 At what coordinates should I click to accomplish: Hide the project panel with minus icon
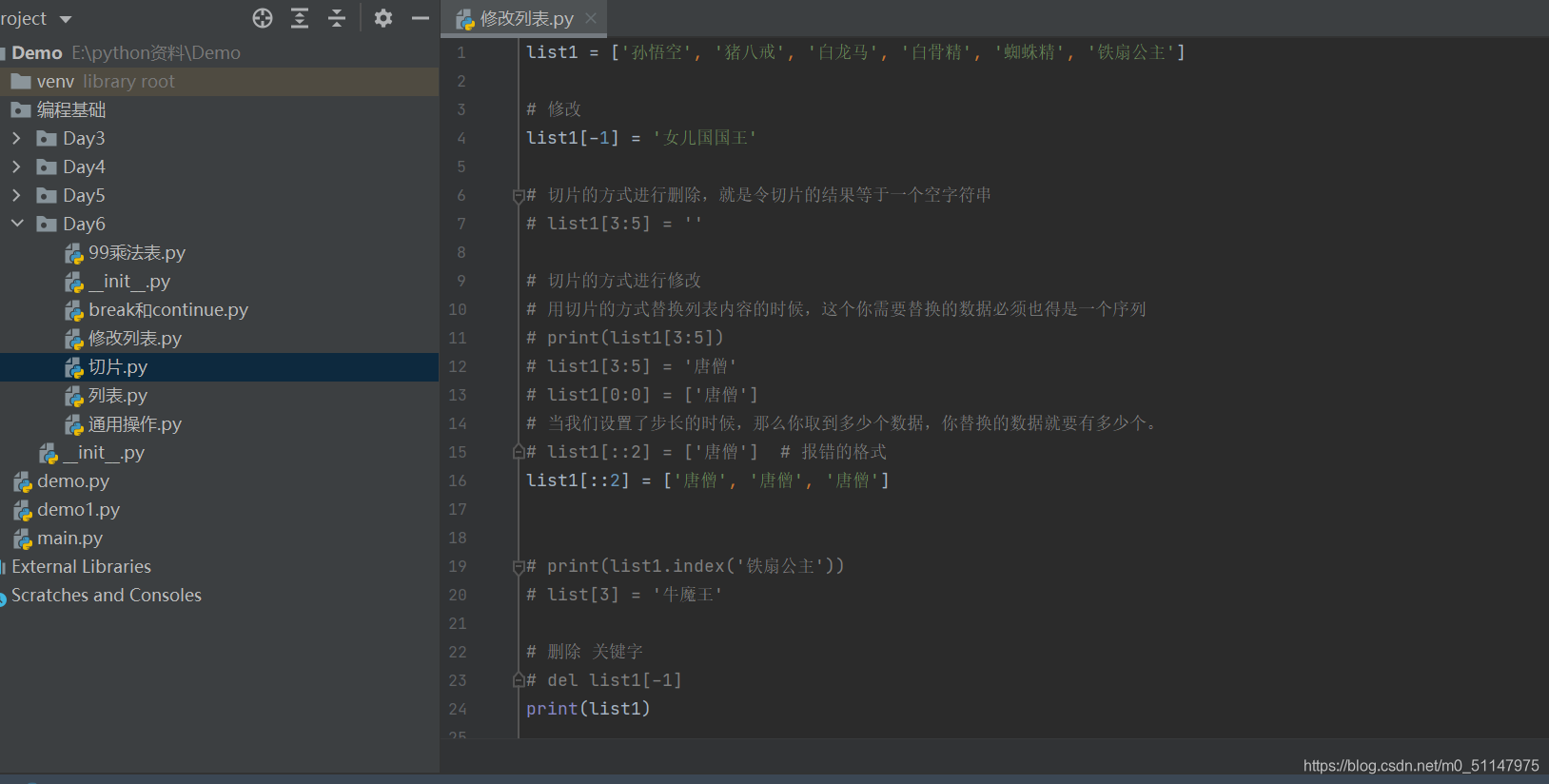[x=421, y=18]
